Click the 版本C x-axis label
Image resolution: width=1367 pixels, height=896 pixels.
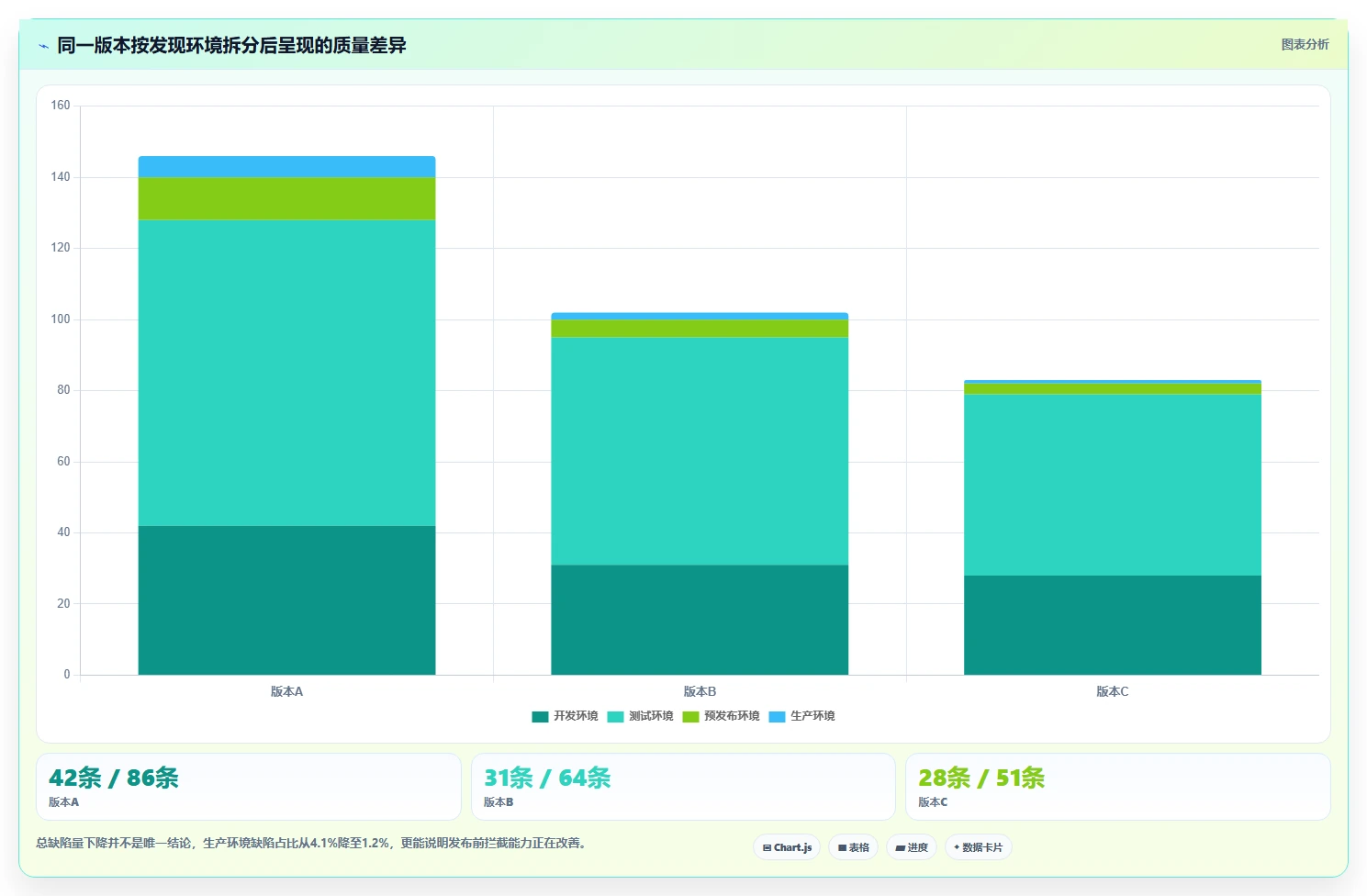[x=1113, y=691]
